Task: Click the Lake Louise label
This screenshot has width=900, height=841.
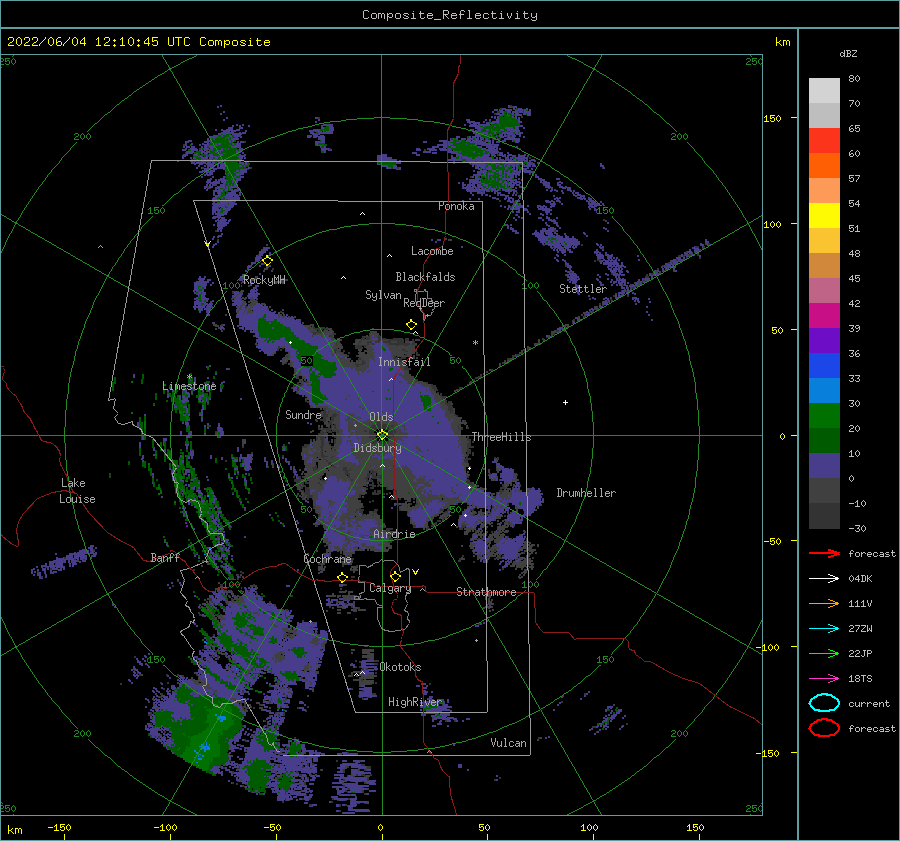Action: (77, 491)
